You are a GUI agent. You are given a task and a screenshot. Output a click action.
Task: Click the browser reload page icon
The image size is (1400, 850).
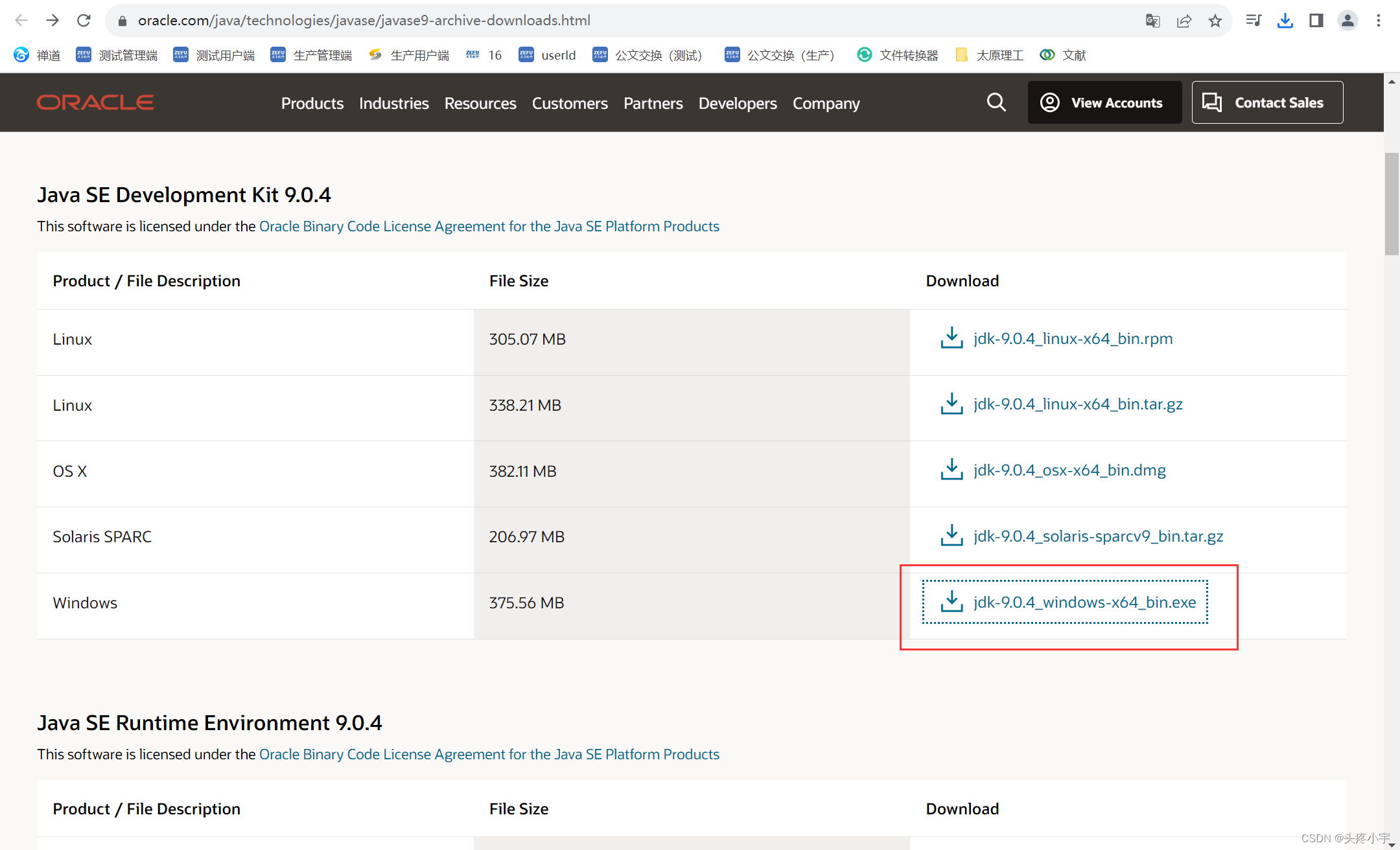point(84,20)
